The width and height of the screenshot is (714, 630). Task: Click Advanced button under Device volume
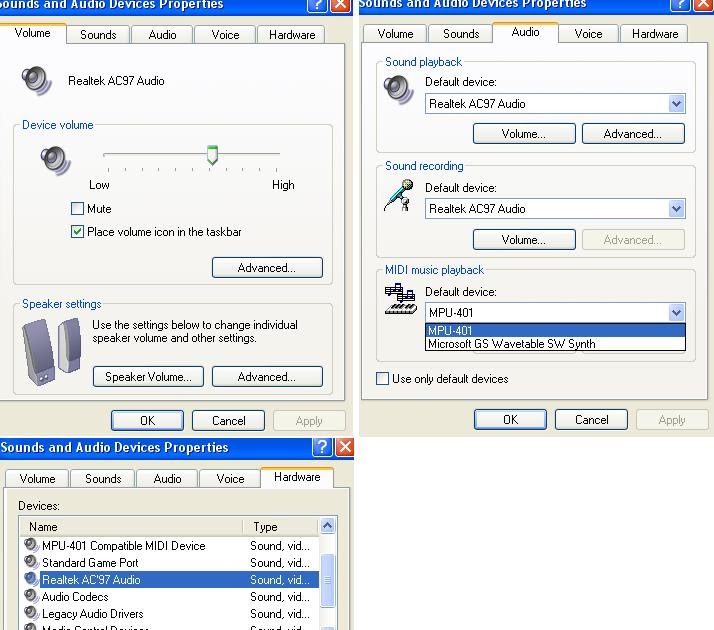pos(267,268)
